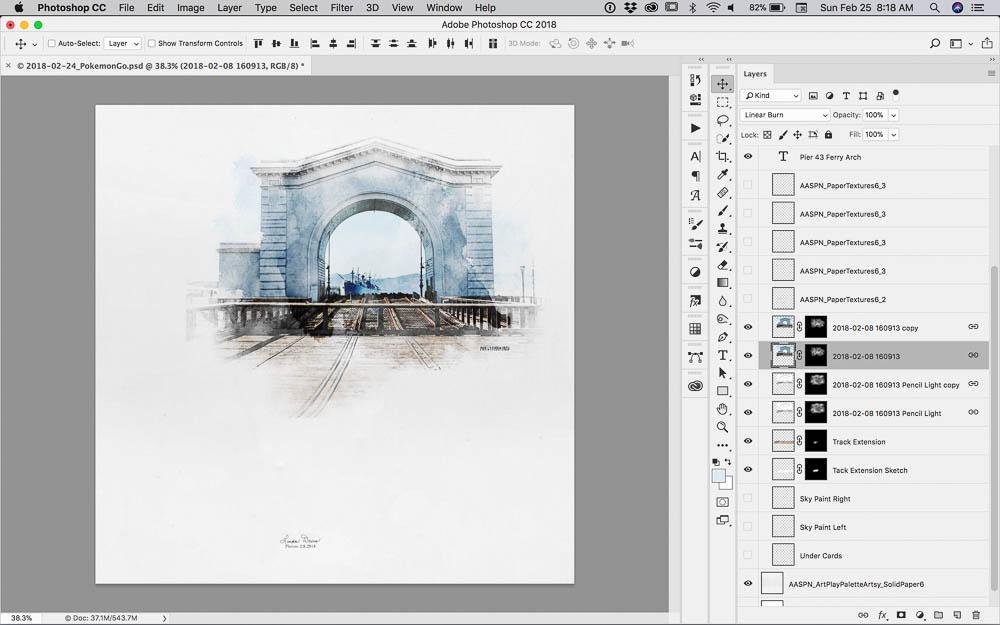Expand the status bar info arrow

[165, 618]
